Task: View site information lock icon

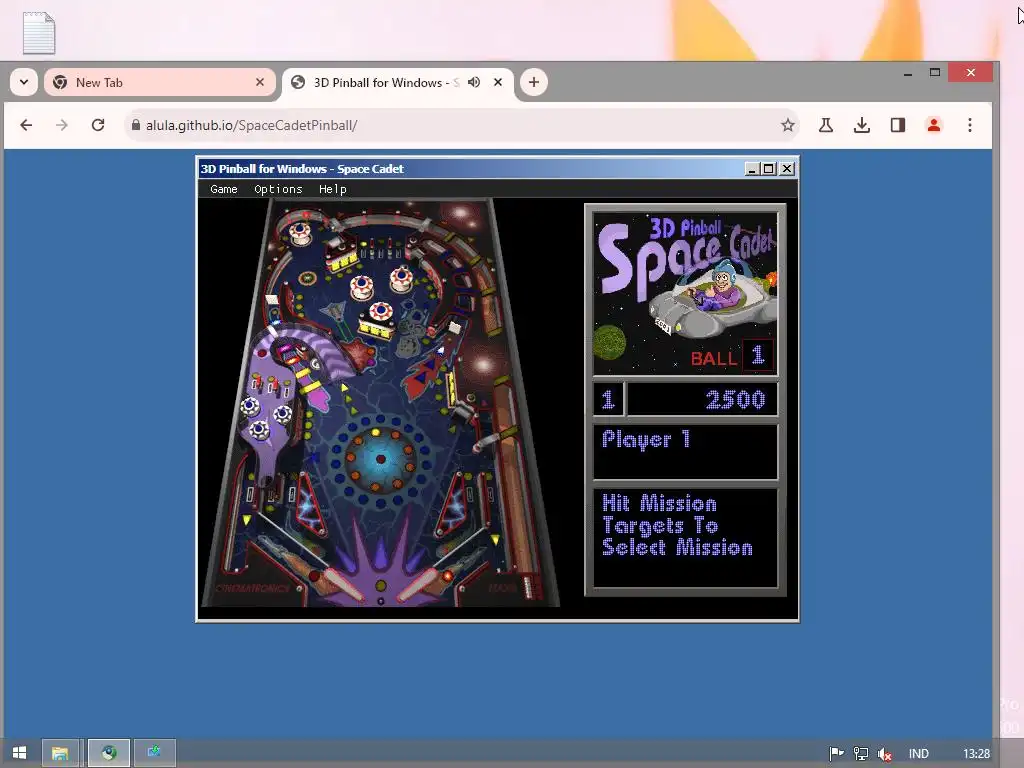Action: (136, 125)
